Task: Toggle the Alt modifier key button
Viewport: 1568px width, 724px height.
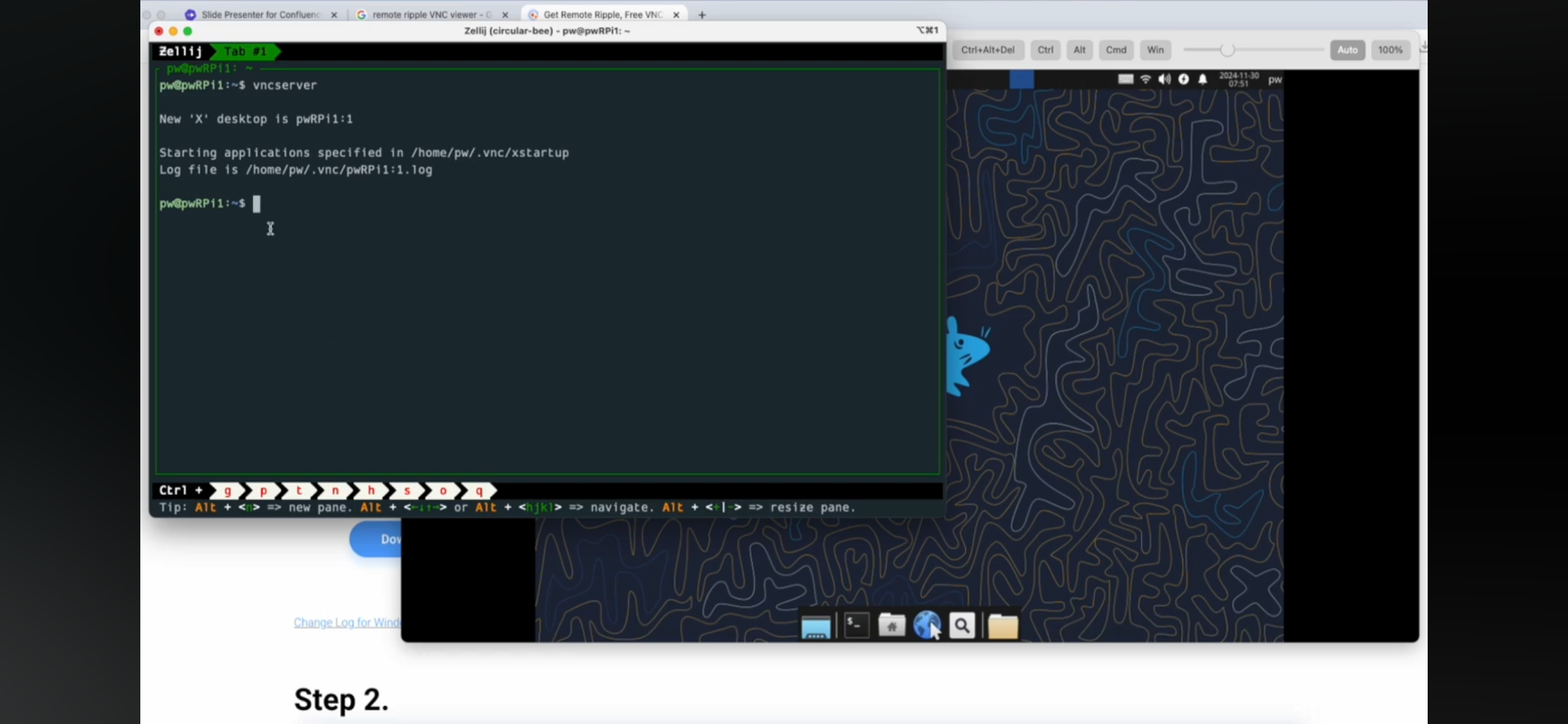Action: pos(1079,50)
